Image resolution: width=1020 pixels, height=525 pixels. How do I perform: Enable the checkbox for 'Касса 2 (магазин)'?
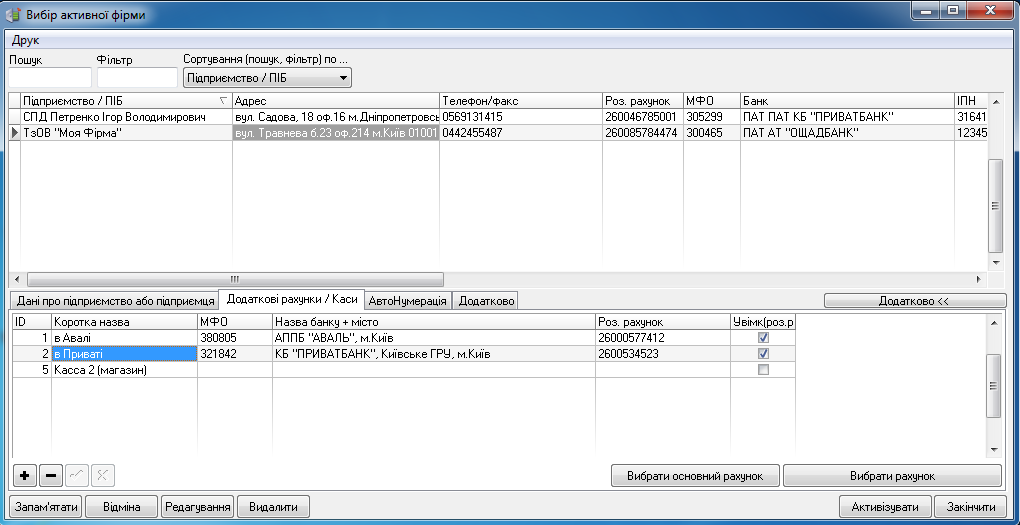(x=763, y=370)
